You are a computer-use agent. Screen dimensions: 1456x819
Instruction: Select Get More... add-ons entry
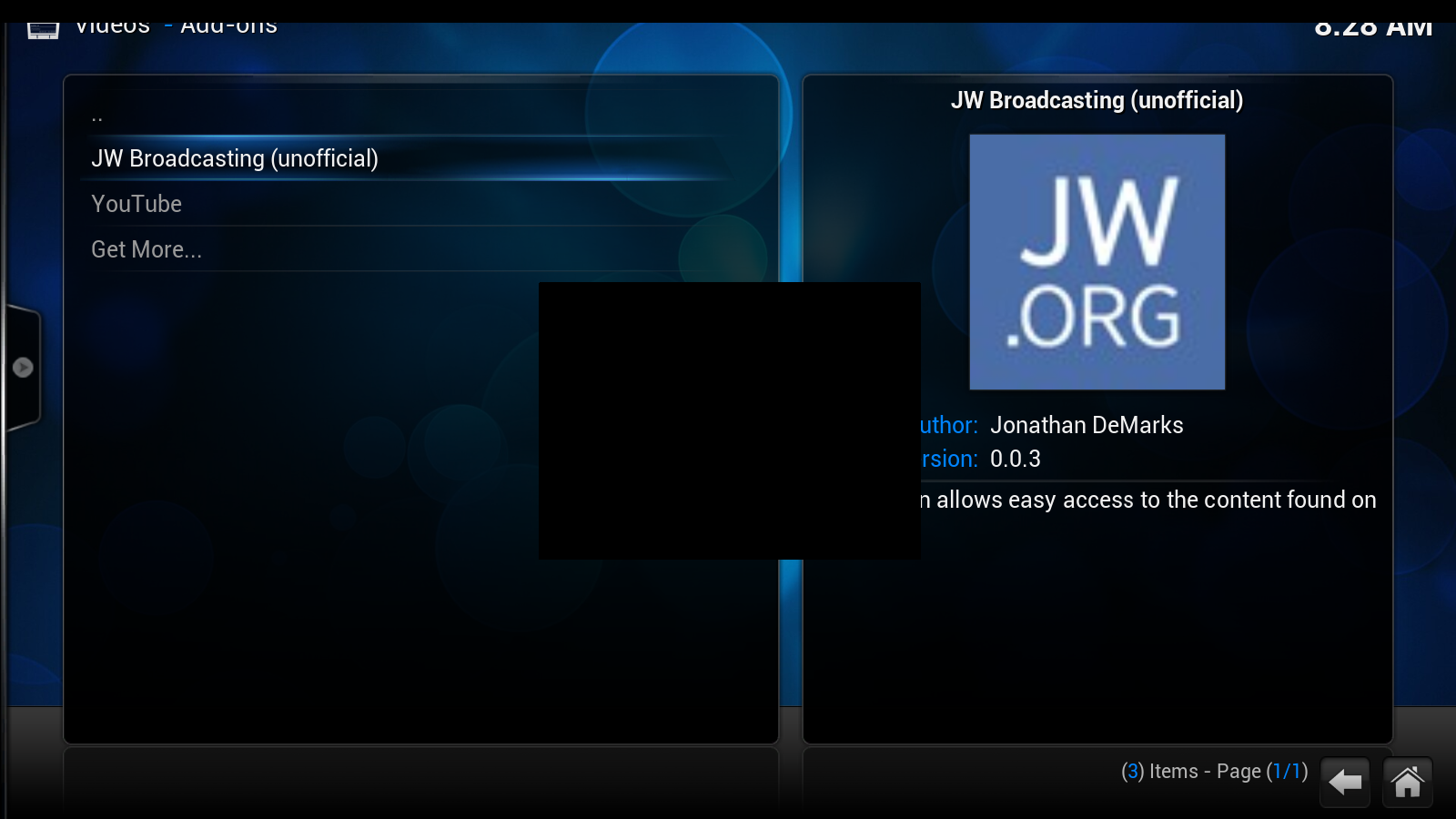point(411,249)
